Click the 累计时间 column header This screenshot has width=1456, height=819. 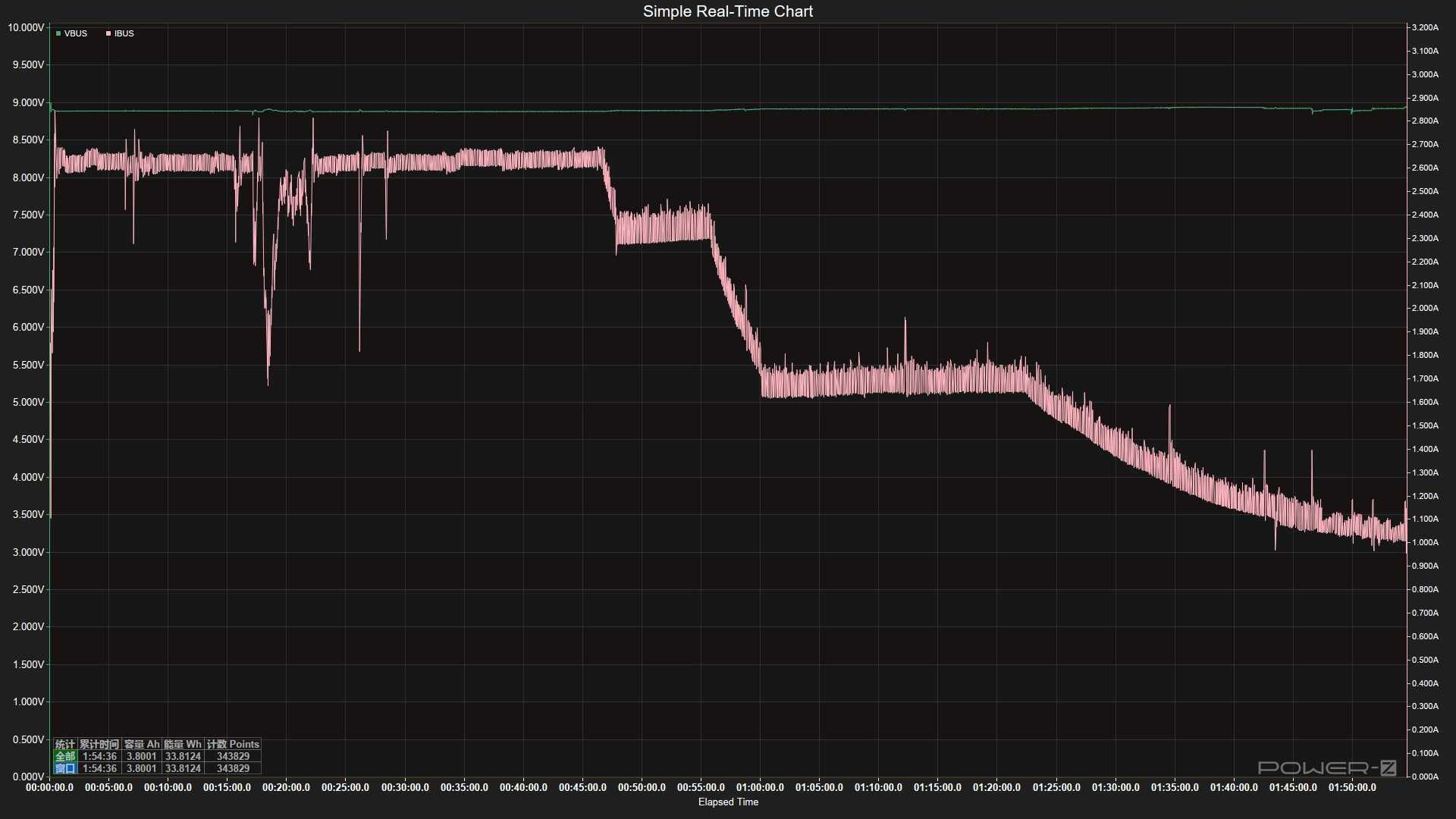pyautogui.click(x=99, y=745)
